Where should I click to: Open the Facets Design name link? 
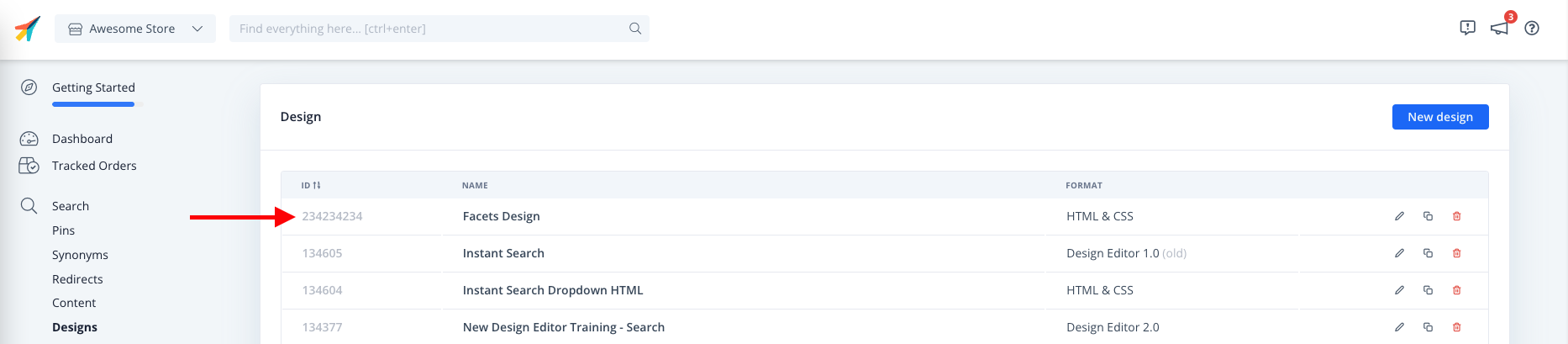501,216
